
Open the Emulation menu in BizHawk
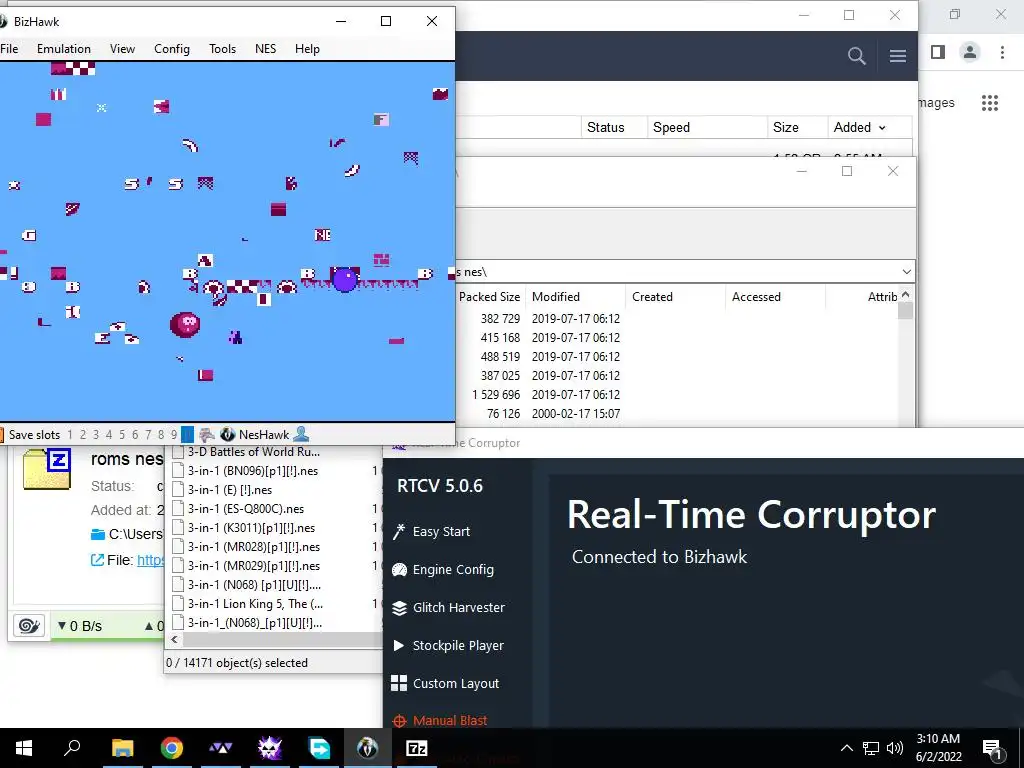pos(63,49)
